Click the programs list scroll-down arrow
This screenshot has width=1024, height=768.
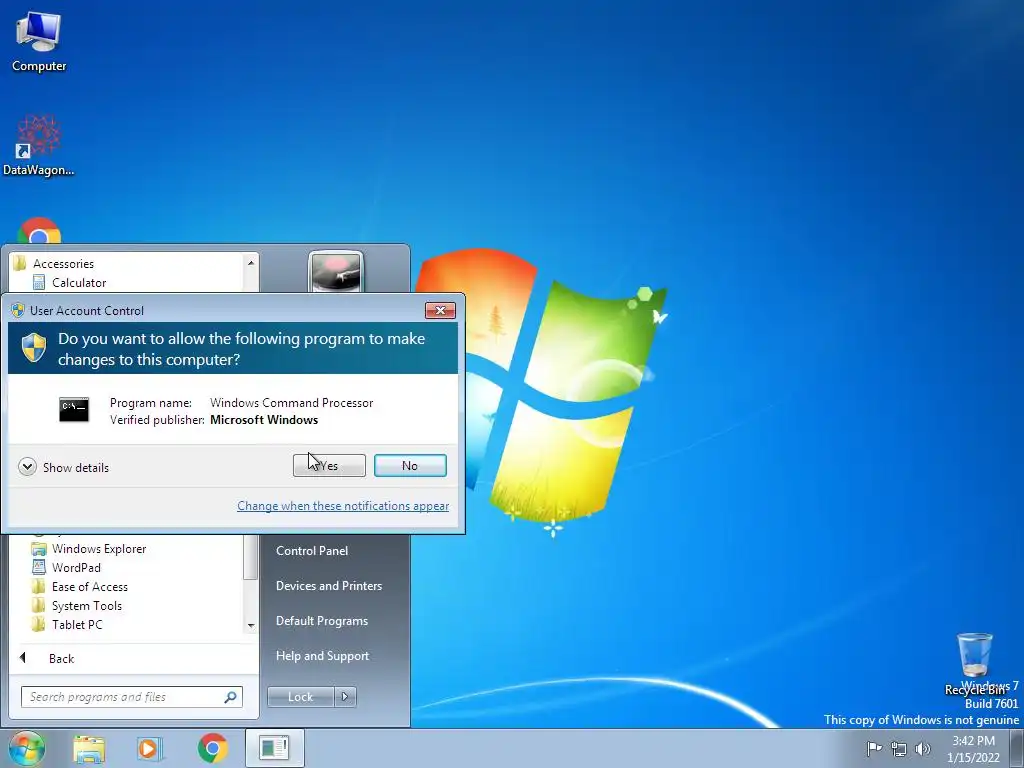click(x=251, y=625)
